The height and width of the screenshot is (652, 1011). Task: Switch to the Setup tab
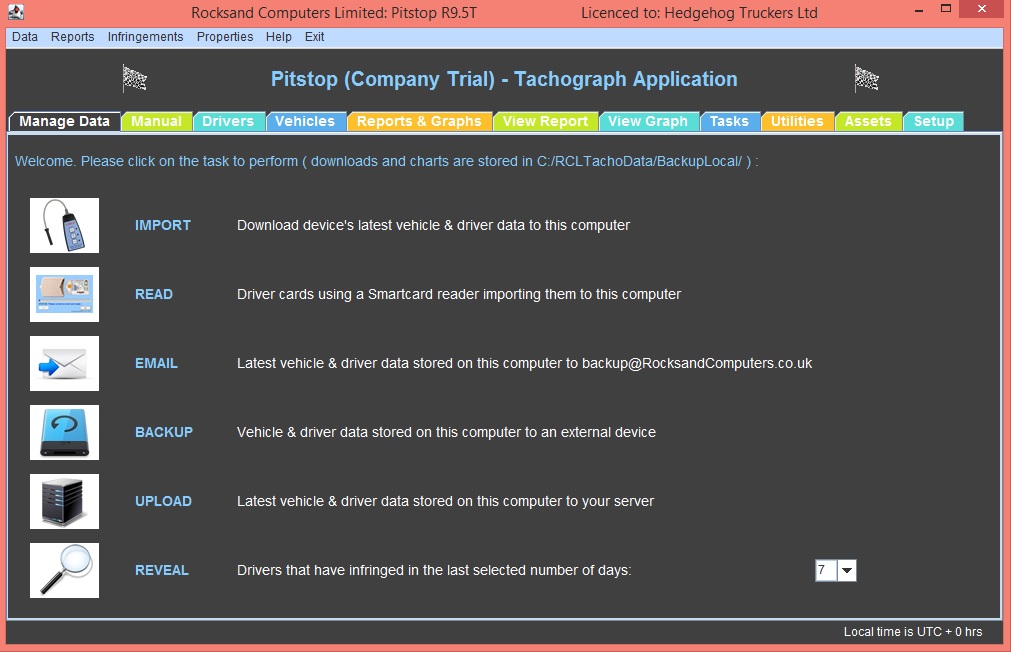click(934, 121)
